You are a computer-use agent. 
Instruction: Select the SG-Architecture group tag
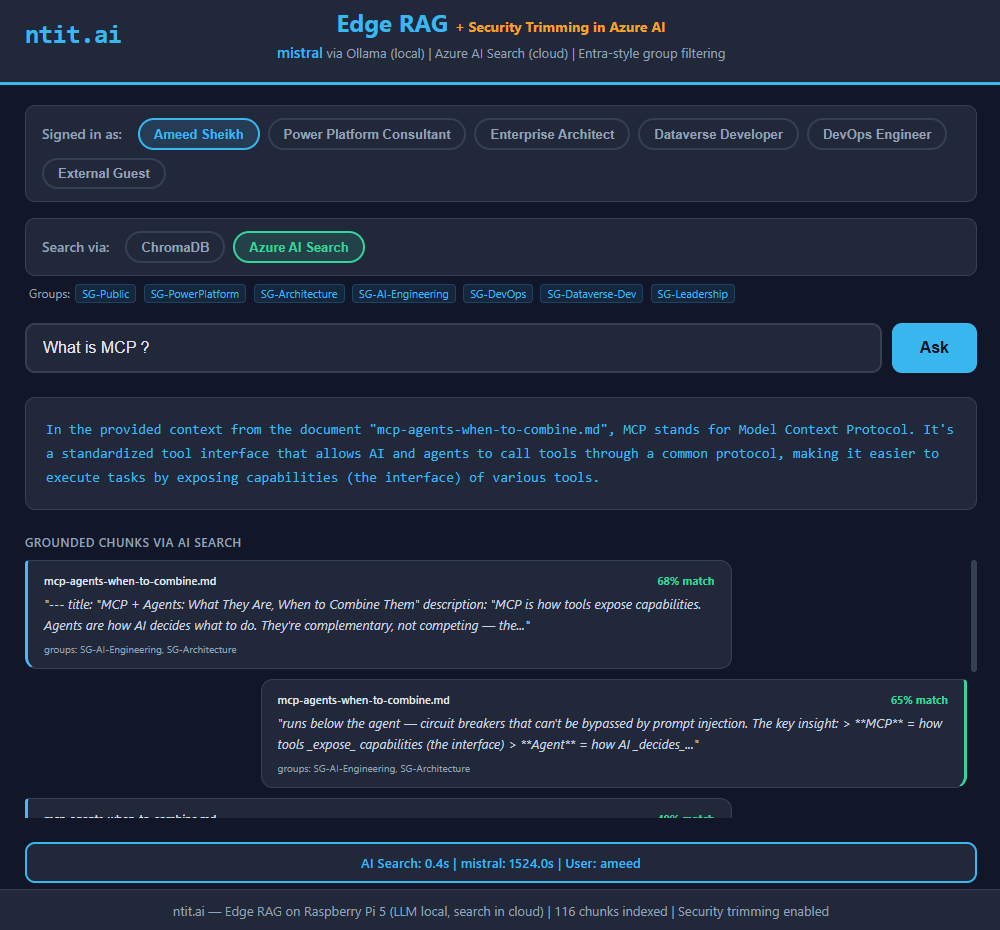point(299,294)
